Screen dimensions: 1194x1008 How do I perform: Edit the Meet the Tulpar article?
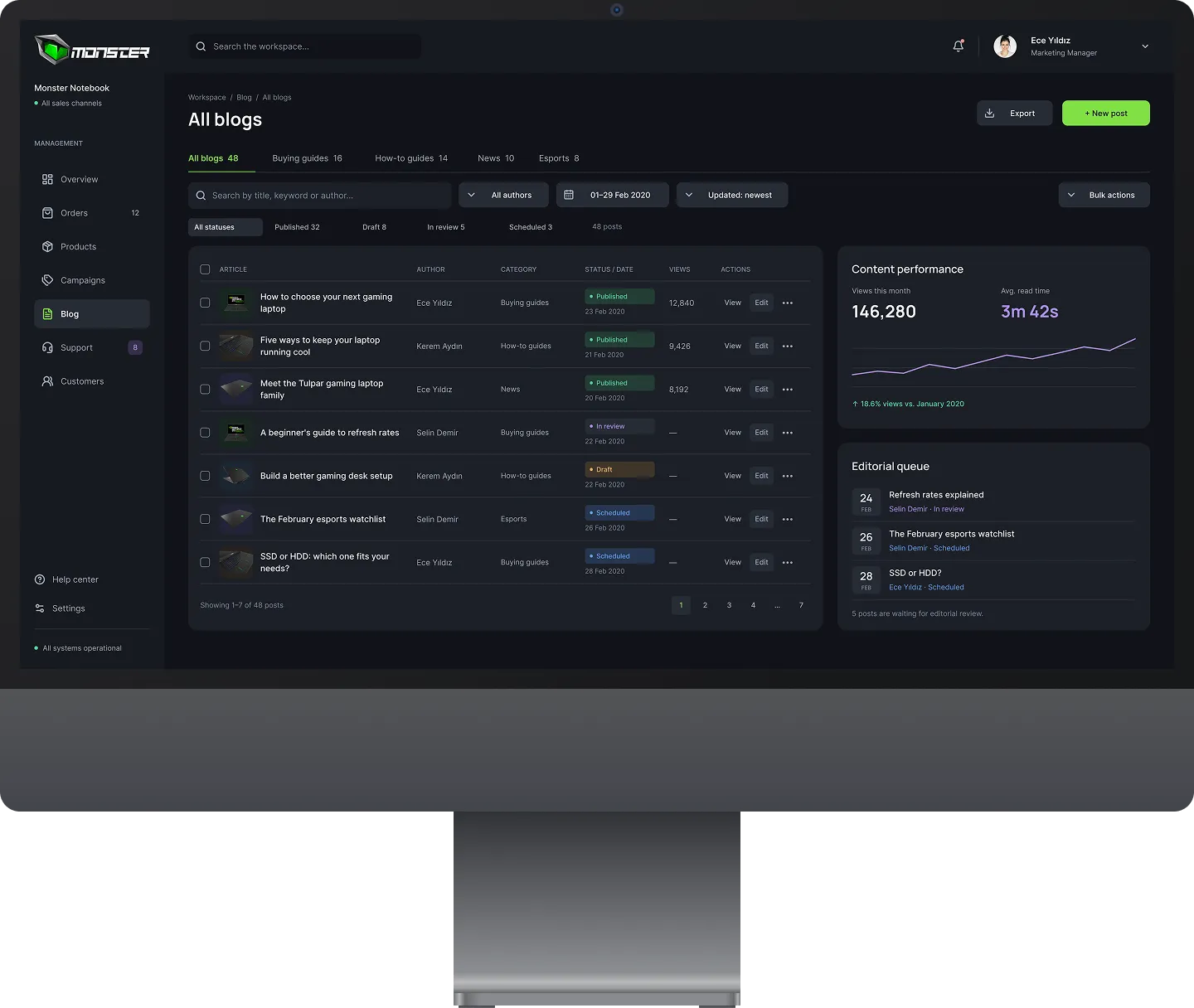tap(761, 390)
